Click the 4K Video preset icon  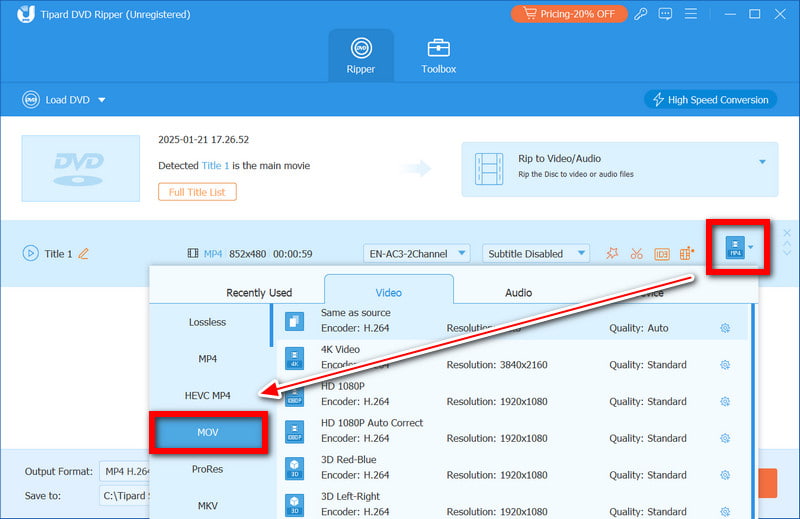pos(294,358)
